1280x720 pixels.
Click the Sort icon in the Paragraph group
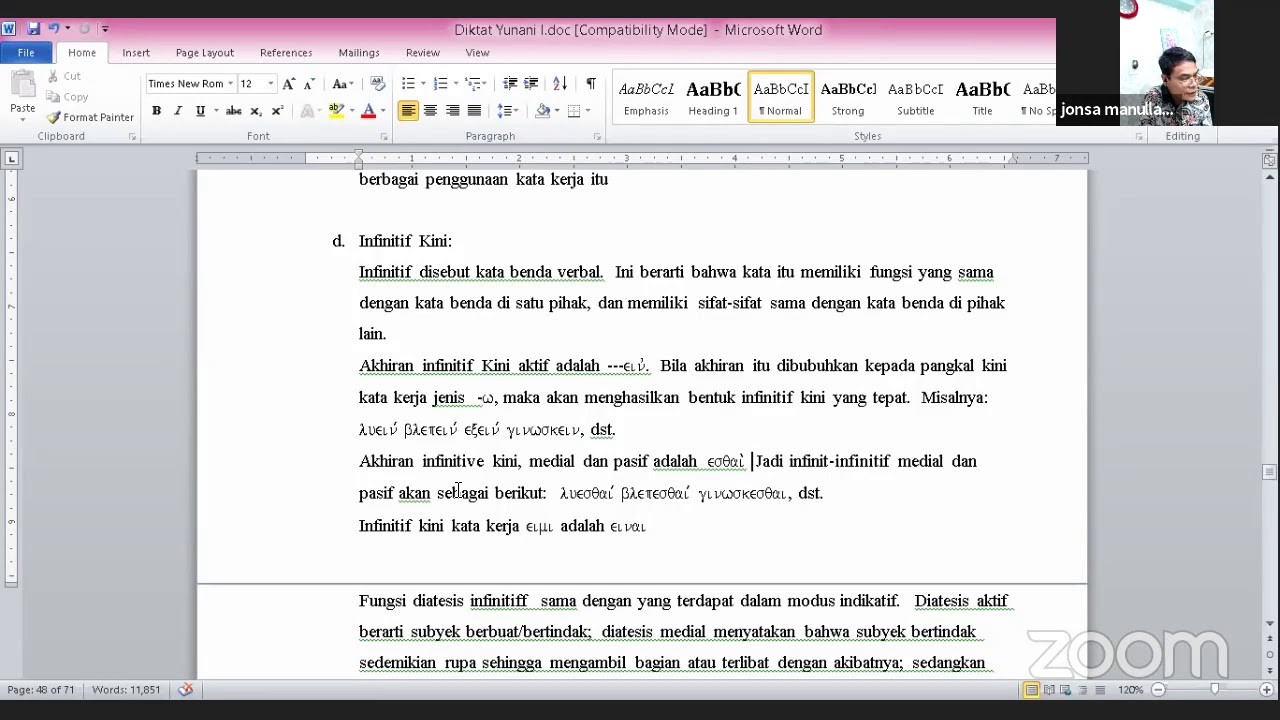coord(560,84)
